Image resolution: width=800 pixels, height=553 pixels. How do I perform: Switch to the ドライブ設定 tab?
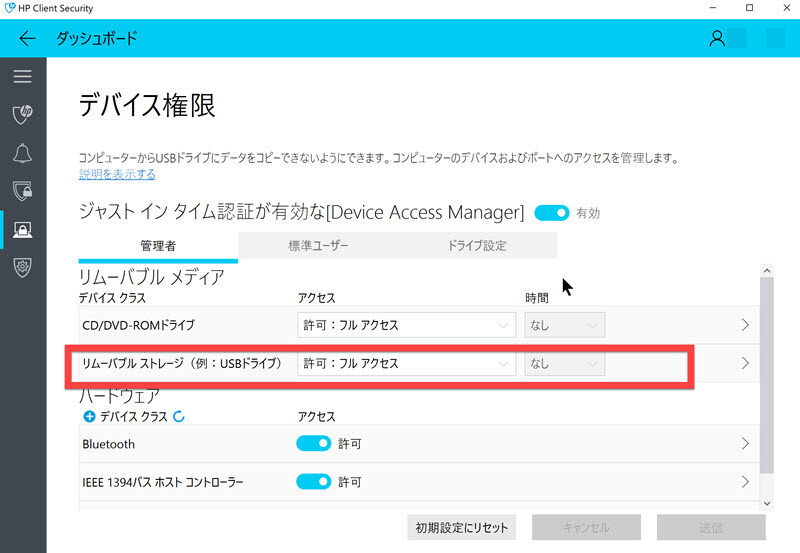coord(477,246)
